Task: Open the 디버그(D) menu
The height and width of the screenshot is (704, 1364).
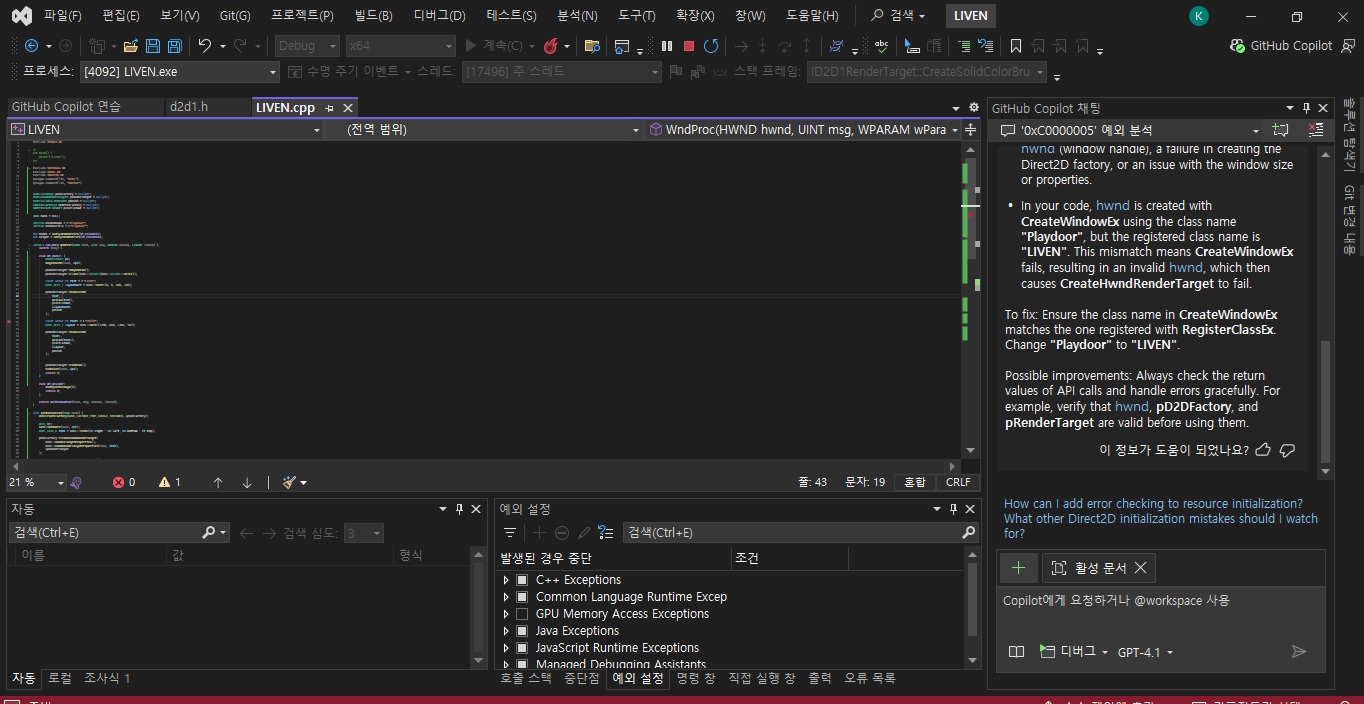Action: (439, 16)
